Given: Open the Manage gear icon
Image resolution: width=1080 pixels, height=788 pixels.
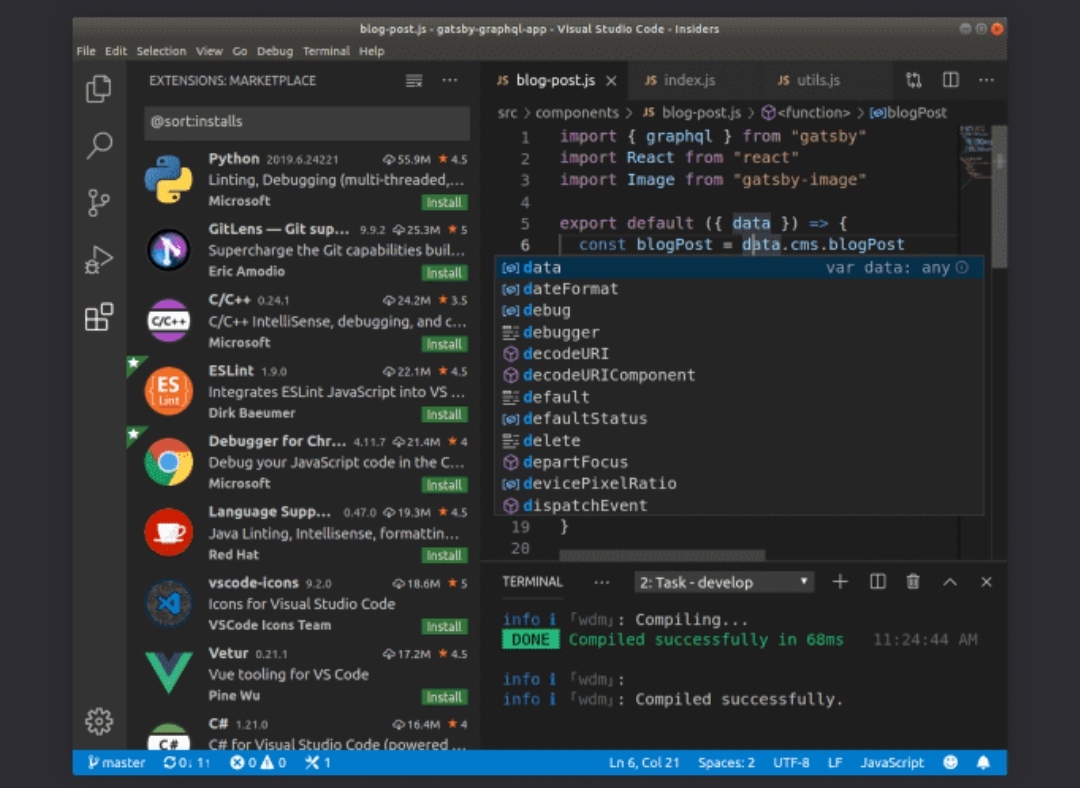Looking at the screenshot, I should pyautogui.click(x=99, y=720).
